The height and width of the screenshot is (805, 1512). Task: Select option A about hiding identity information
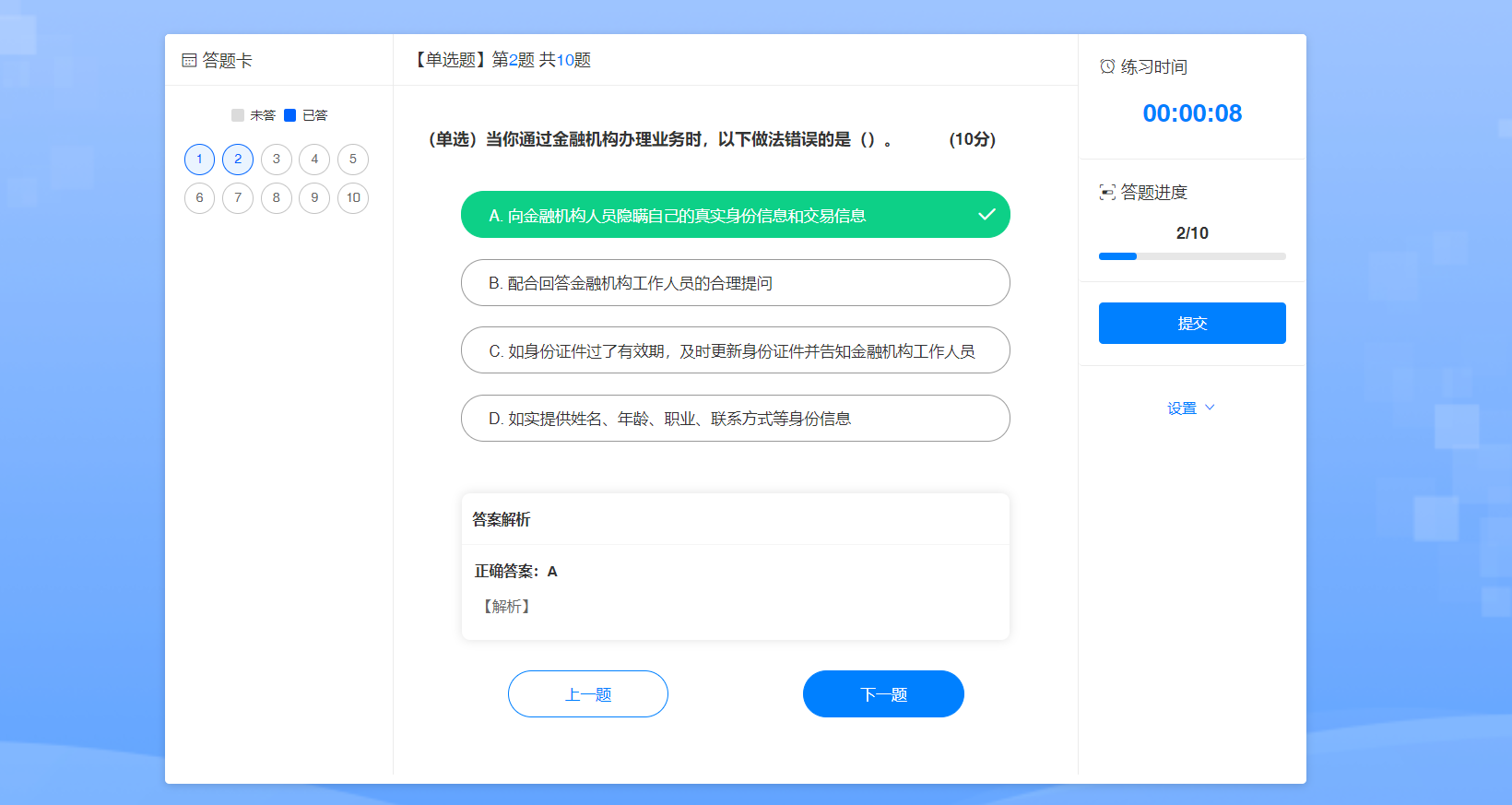pyautogui.click(x=735, y=215)
